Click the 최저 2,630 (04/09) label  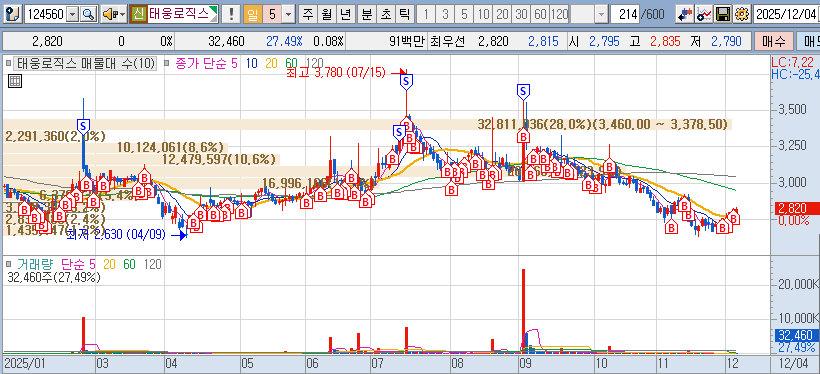(x=115, y=235)
